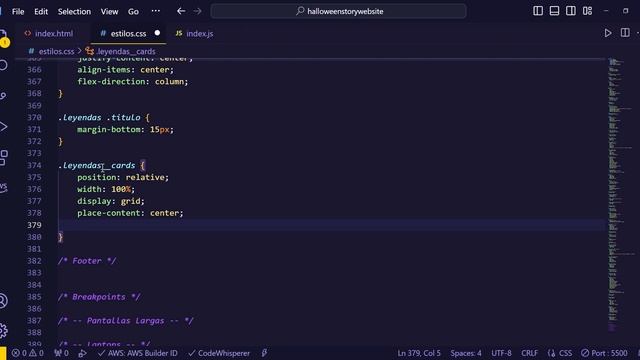Click the ports forwarded status item

(61, 353)
